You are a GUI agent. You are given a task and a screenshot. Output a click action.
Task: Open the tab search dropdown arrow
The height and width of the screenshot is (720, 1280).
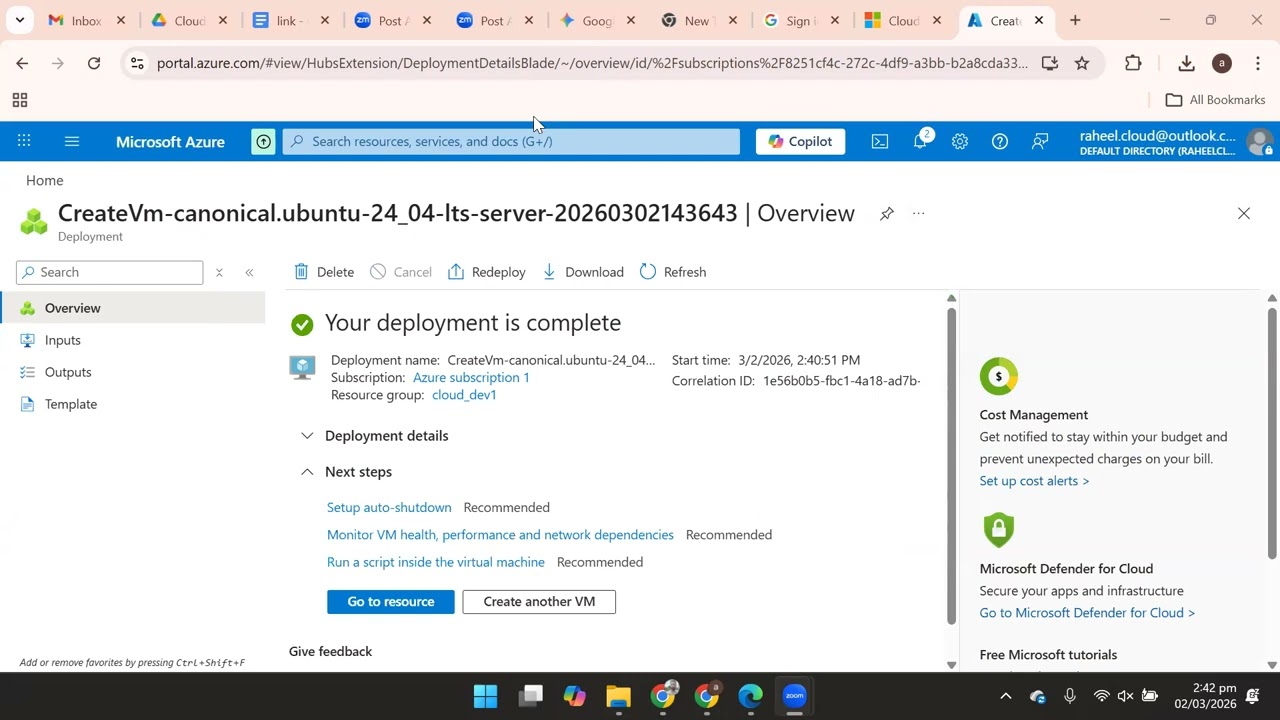point(19,20)
